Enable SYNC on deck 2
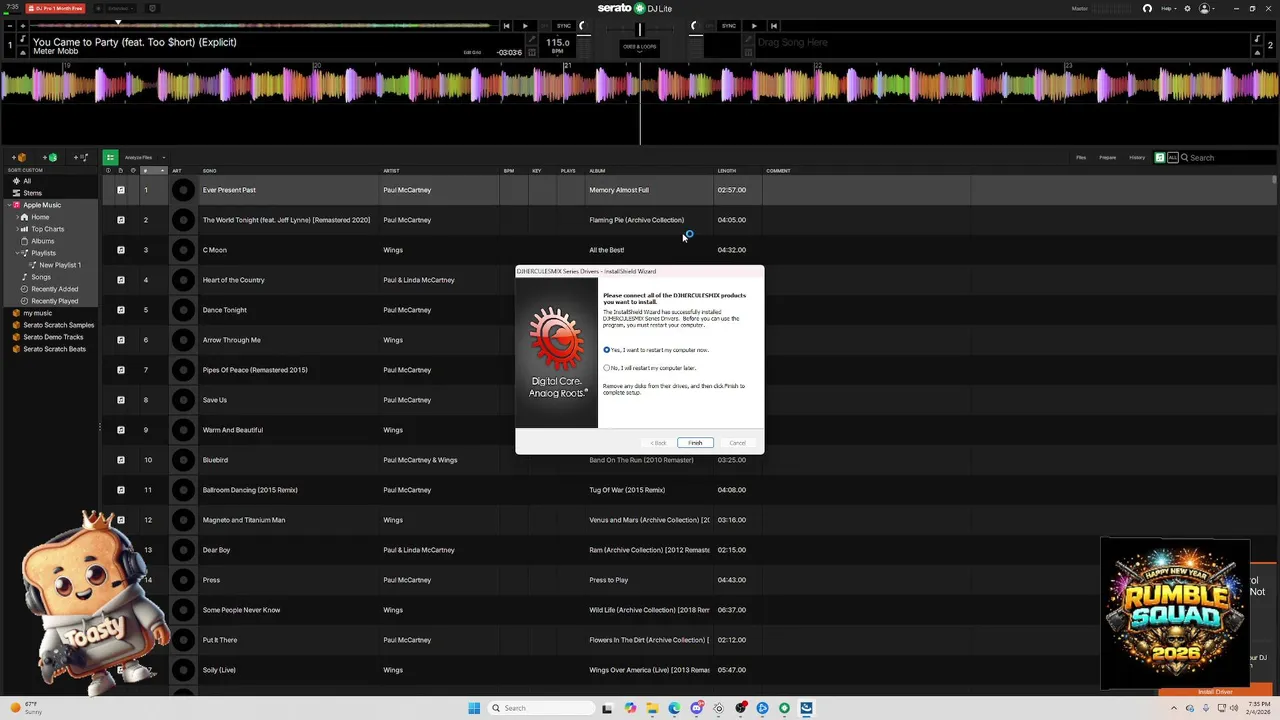The height and width of the screenshot is (720, 1280). point(729,26)
